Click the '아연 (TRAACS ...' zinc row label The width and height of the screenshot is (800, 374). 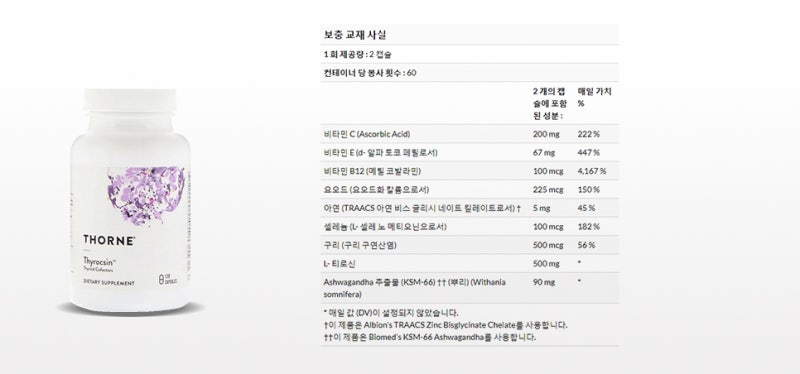422,208
